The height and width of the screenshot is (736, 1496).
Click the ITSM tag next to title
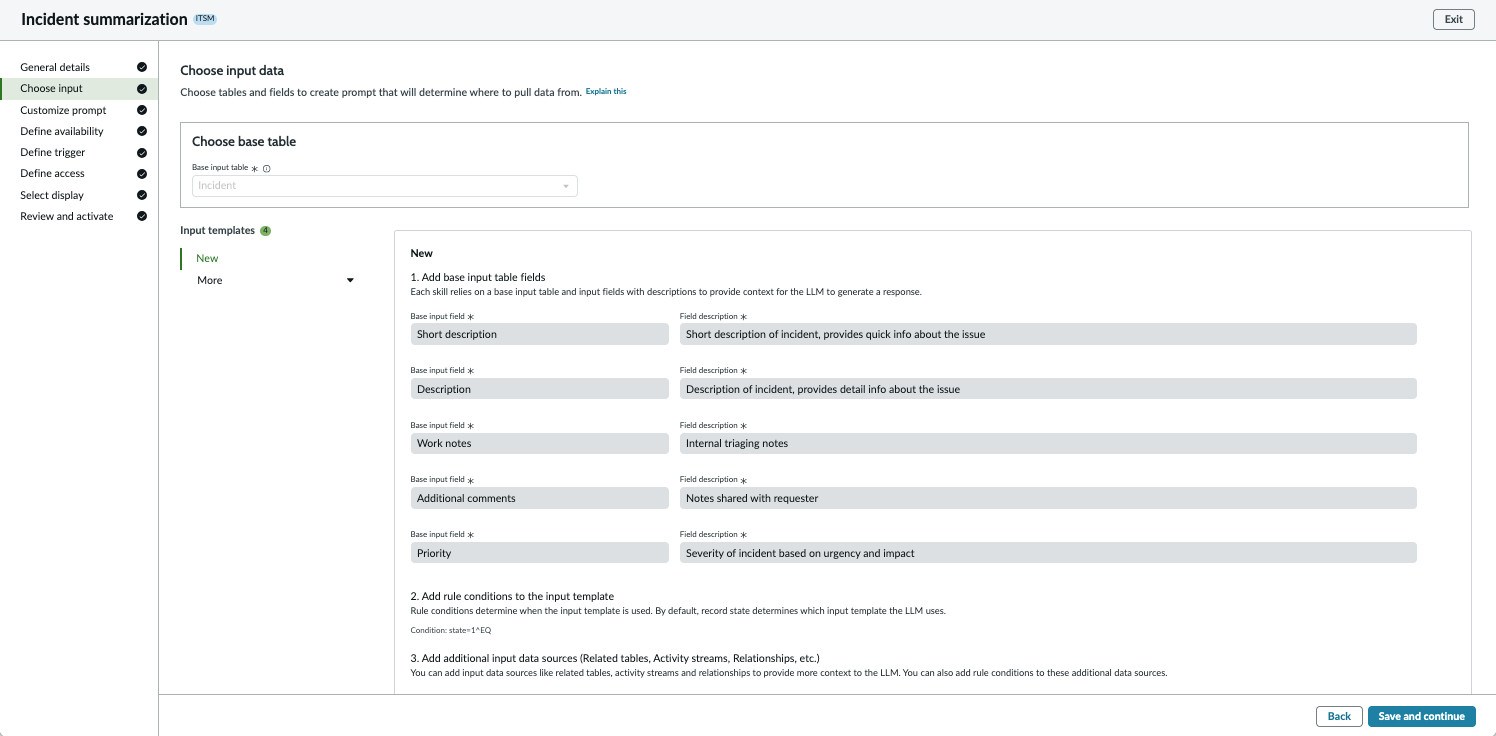point(205,19)
